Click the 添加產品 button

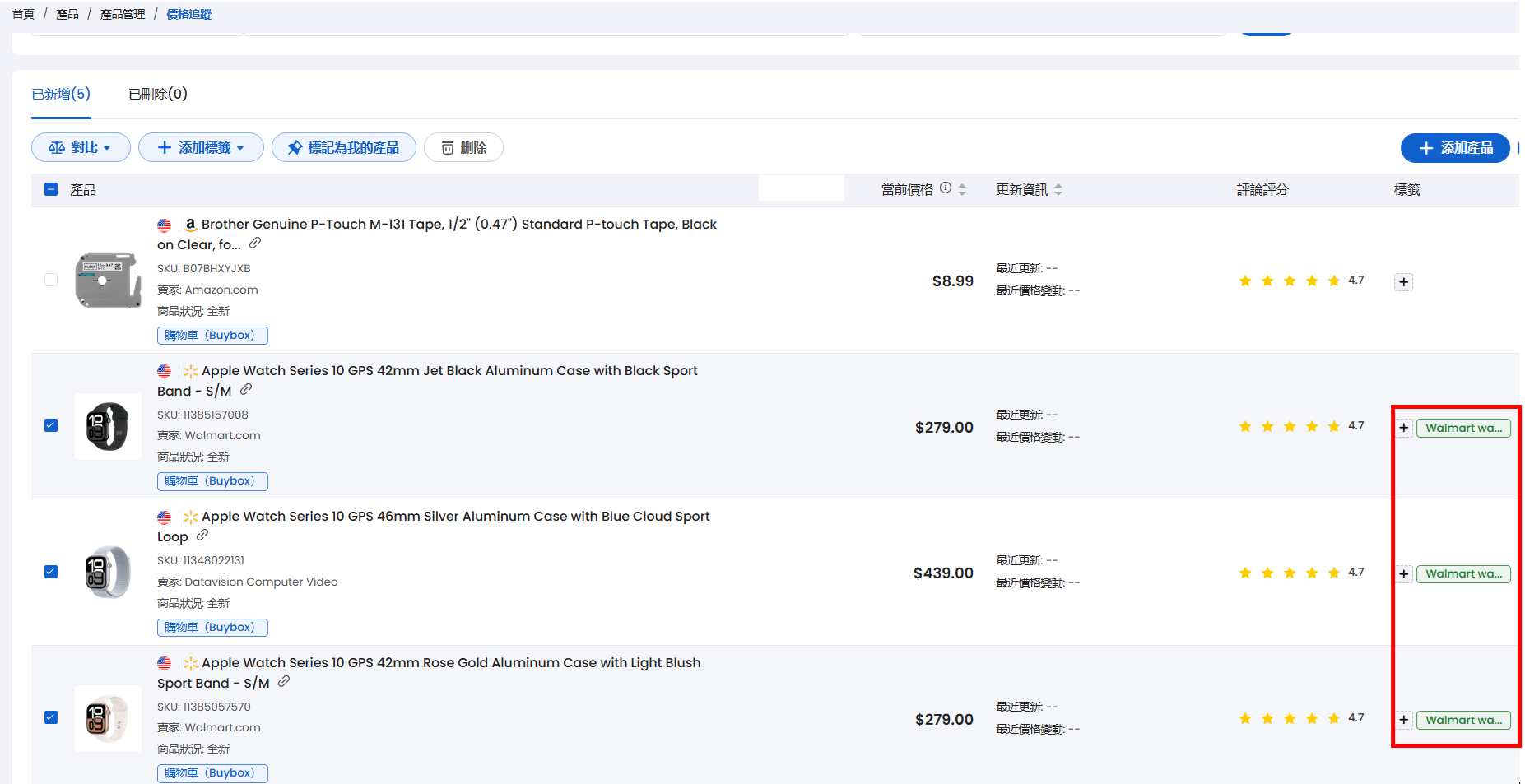coord(1455,148)
